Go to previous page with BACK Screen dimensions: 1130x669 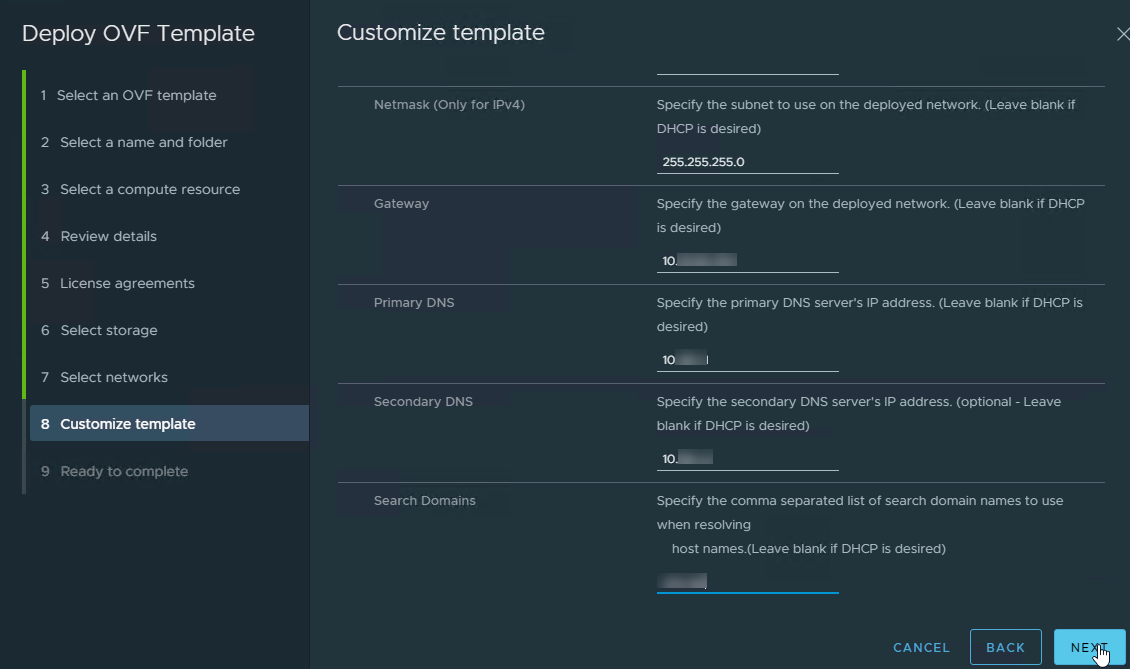point(1005,647)
